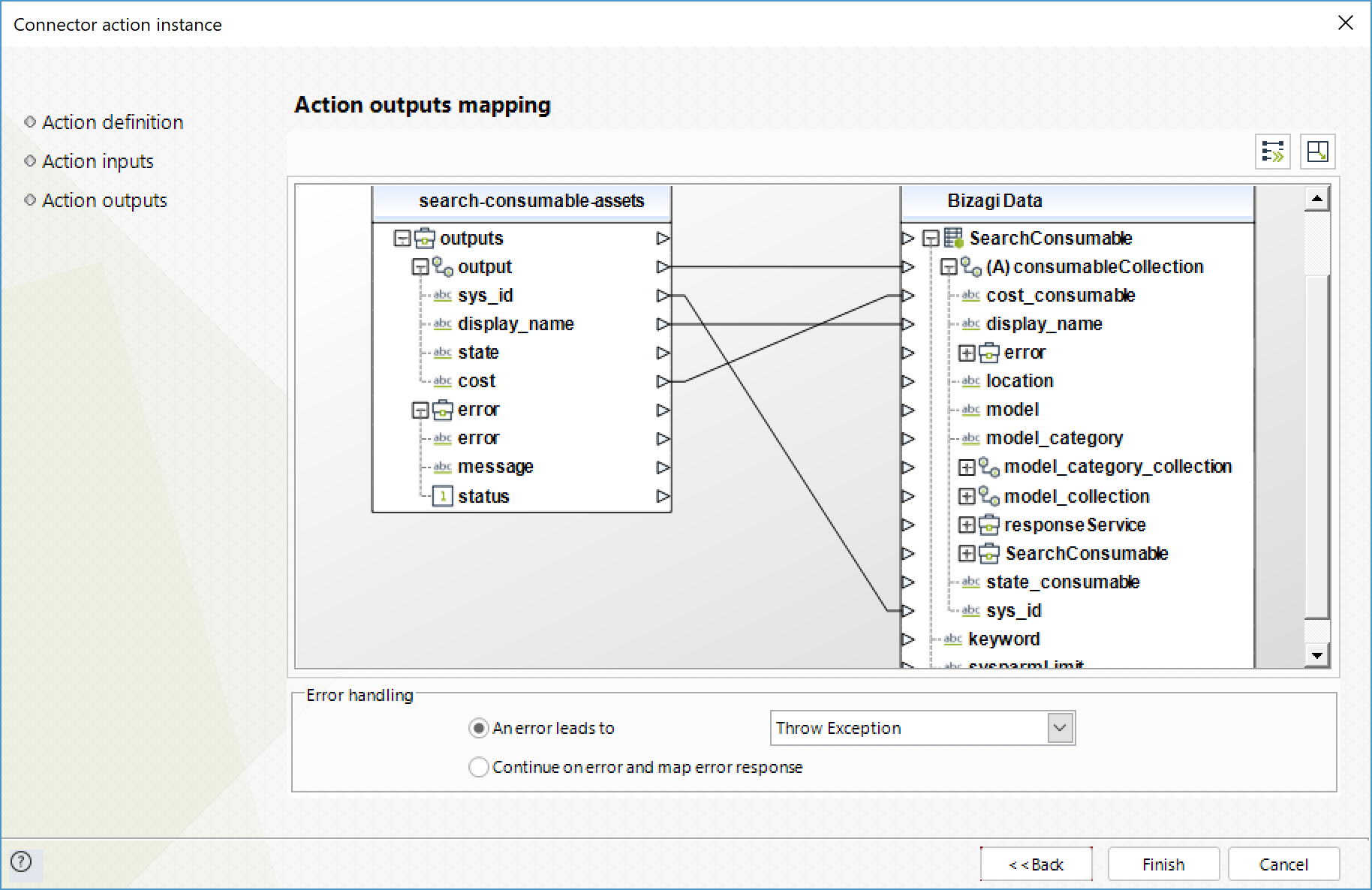Viewport: 1372px width, 890px height.
Task: Click the input arrow beside keyword
Action: [908, 639]
